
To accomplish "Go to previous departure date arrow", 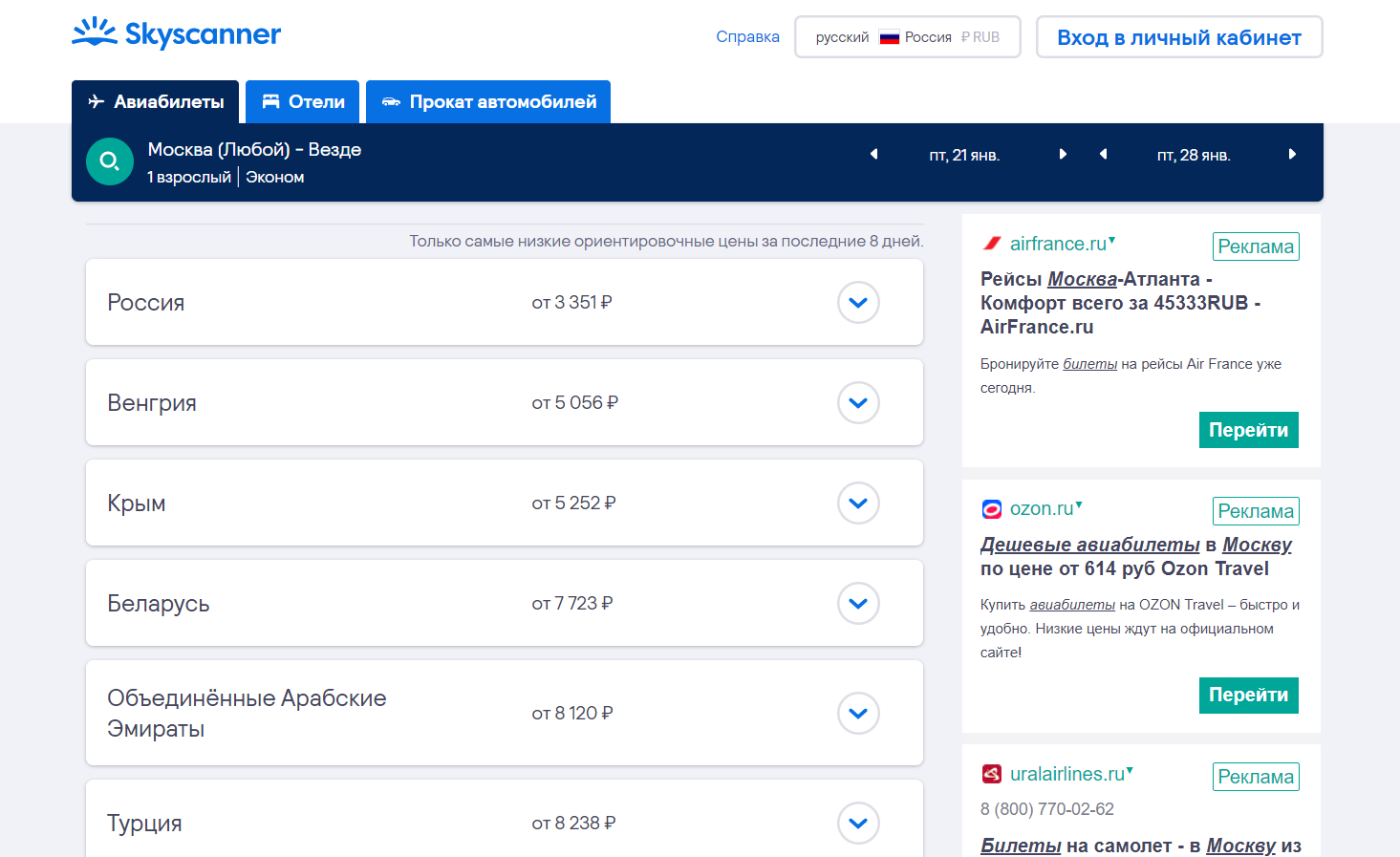I will coord(873,154).
